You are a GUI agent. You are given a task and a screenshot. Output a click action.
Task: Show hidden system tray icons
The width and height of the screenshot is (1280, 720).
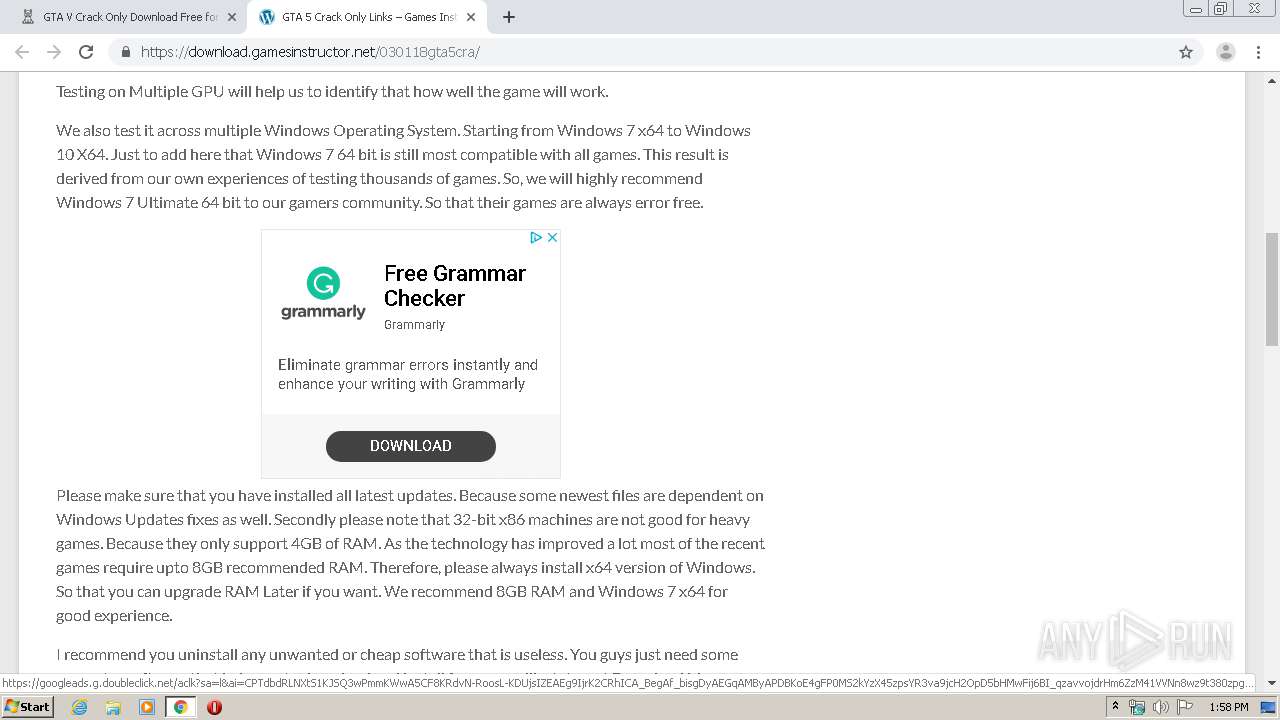coord(1115,707)
